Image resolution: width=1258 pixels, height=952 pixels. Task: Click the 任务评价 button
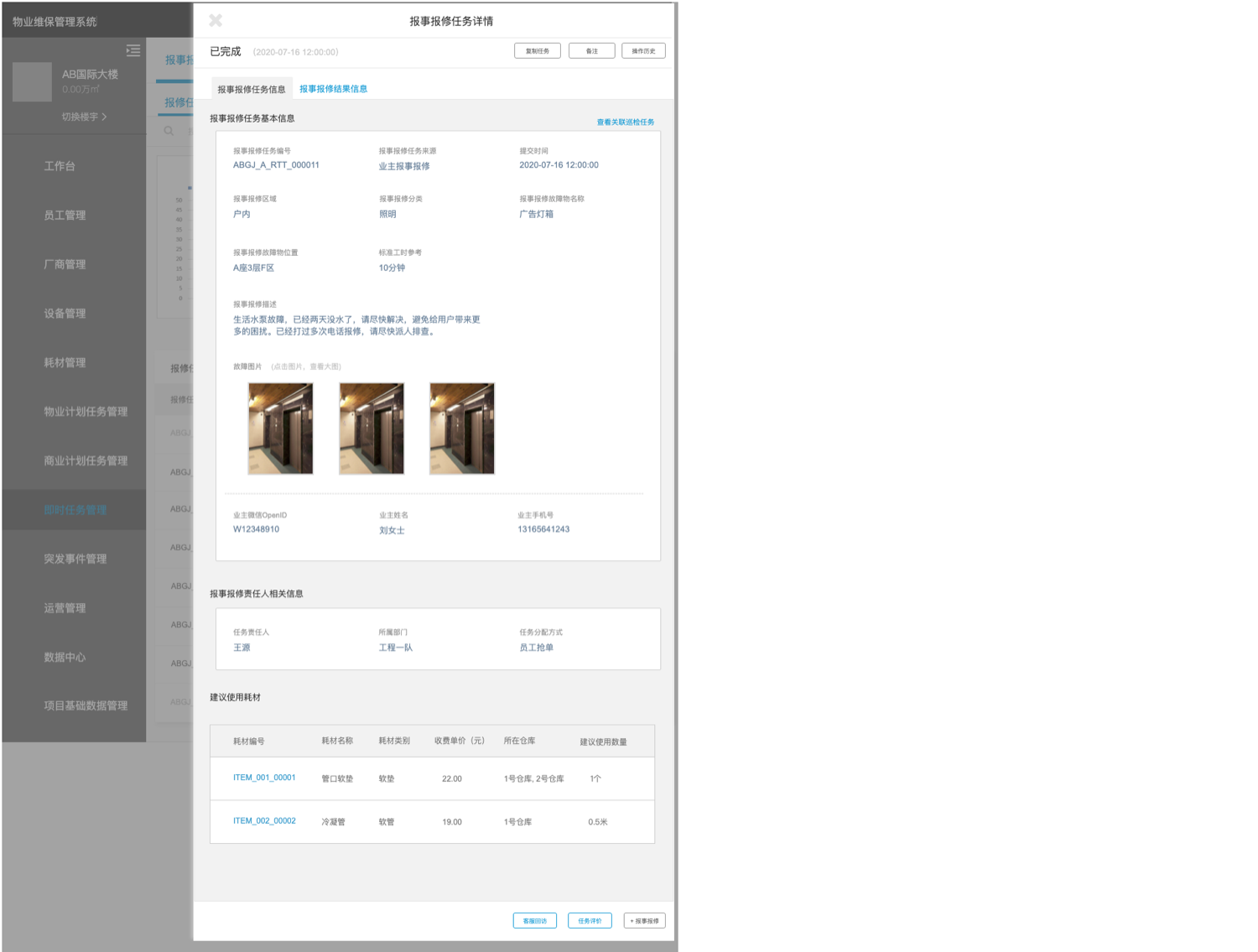(590, 921)
